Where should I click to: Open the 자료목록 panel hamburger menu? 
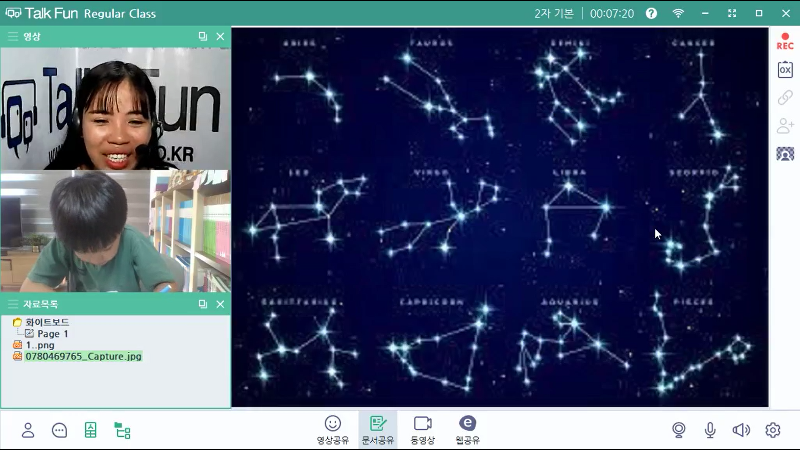[12, 304]
